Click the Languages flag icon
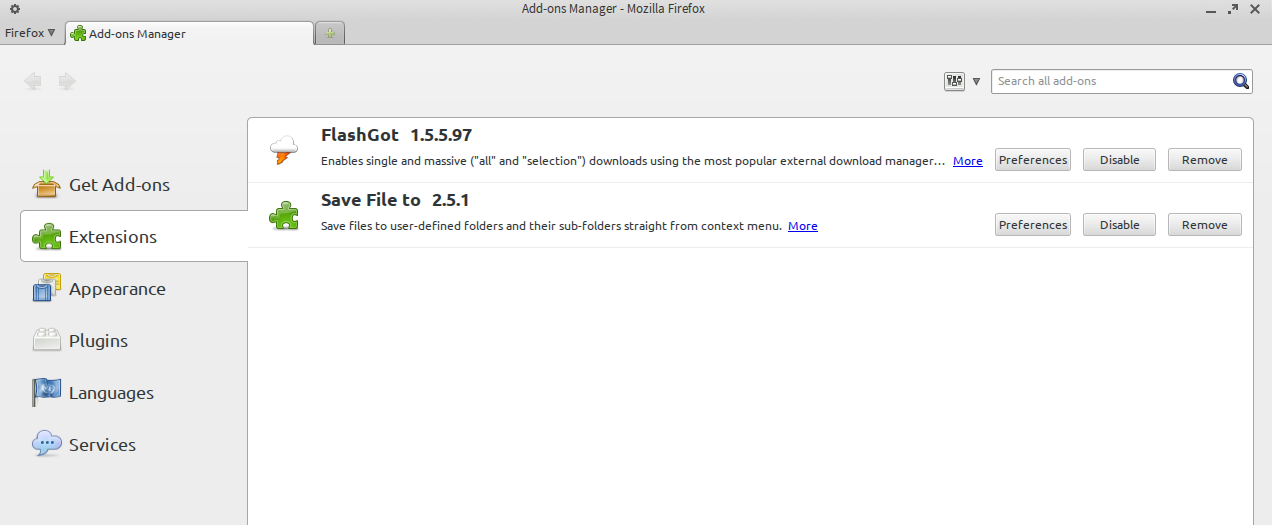The image size is (1272, 525). [47, 393]
